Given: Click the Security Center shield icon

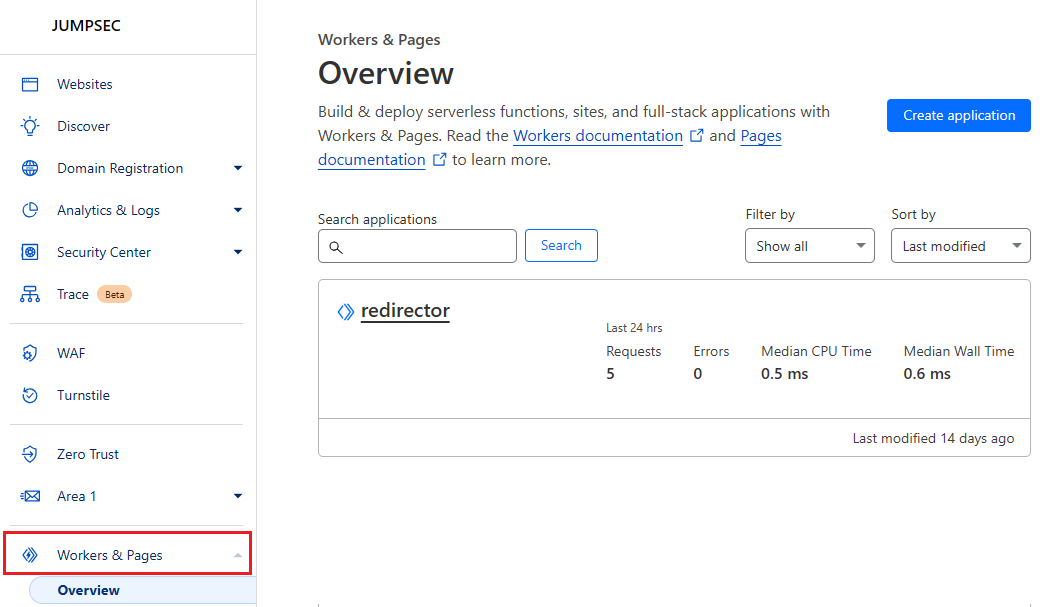Looking at the screenshot, I should [x=30, y=253].
